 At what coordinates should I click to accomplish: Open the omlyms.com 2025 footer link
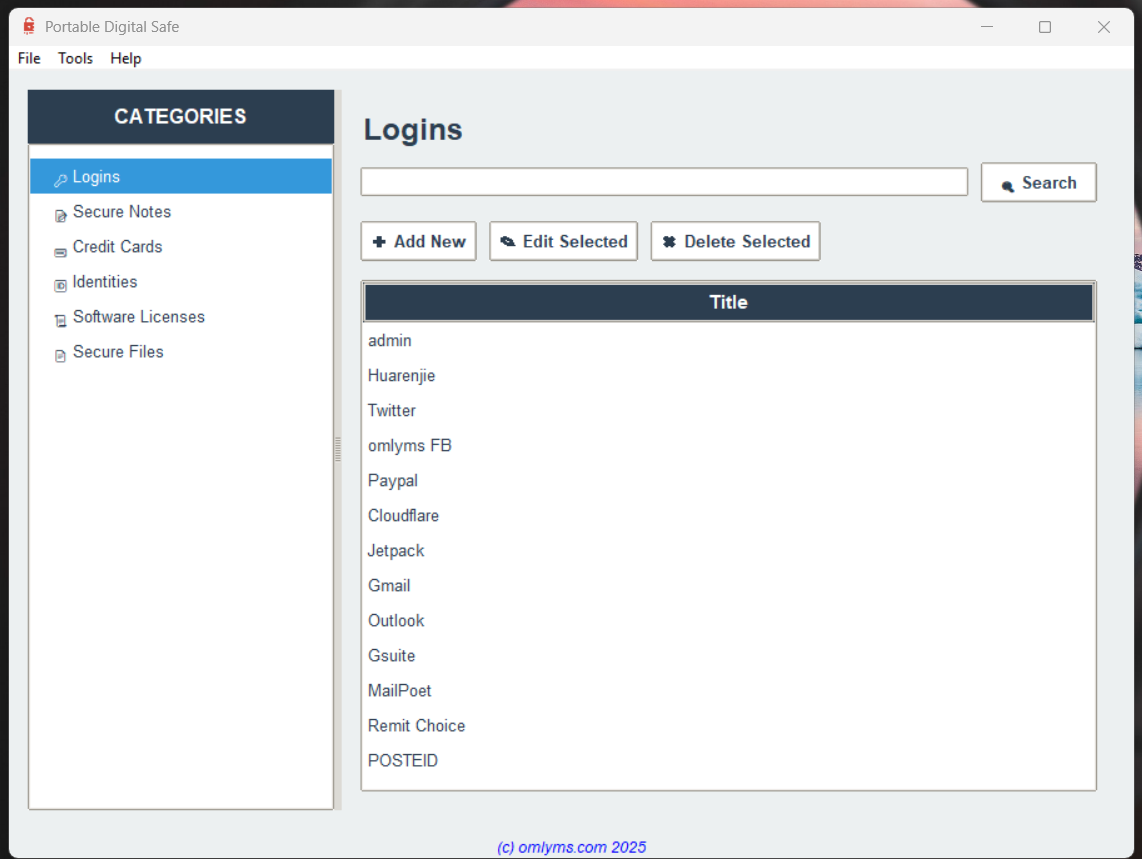[x=571, y=847]
